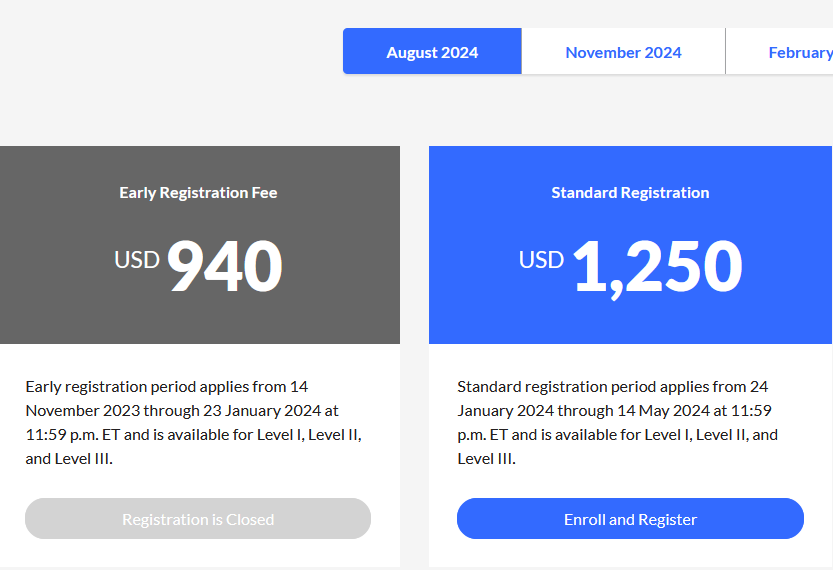833x570 pixels.
Task: Click the disabled Registration is Closed button
Action: (x=198, y=519)
